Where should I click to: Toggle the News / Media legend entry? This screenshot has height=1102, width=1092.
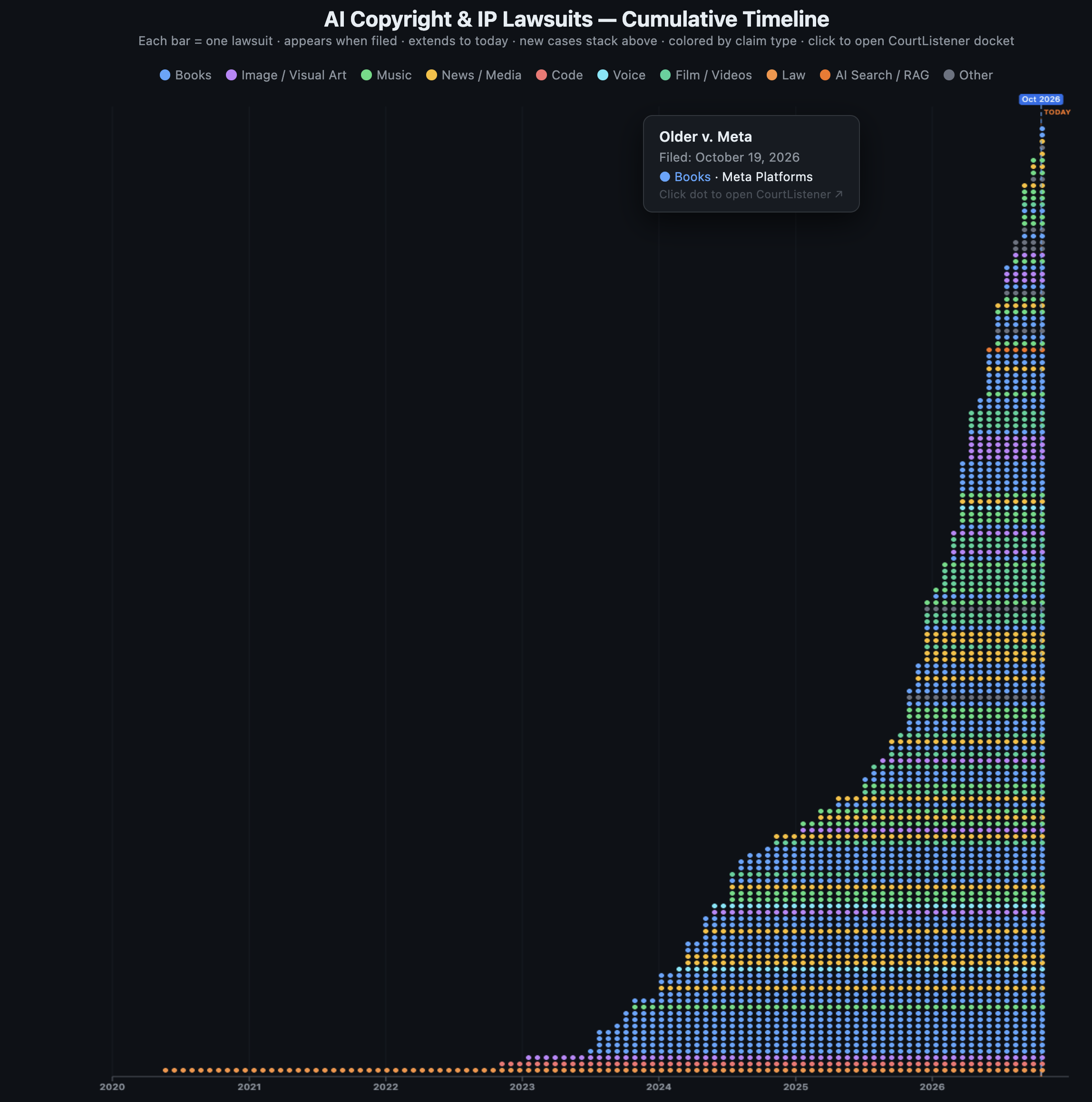(x=474, y=75)
